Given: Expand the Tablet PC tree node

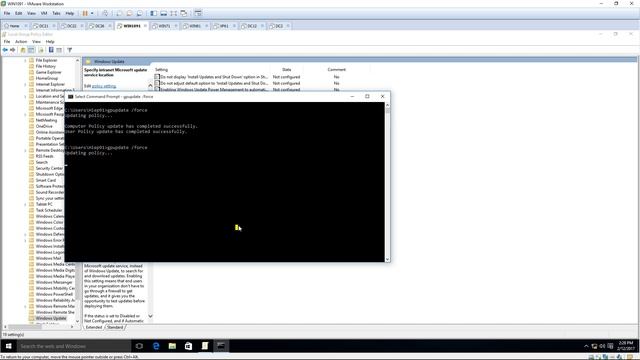Looking at the screenshot, I should pyautogui.click(x=25, y=204).
